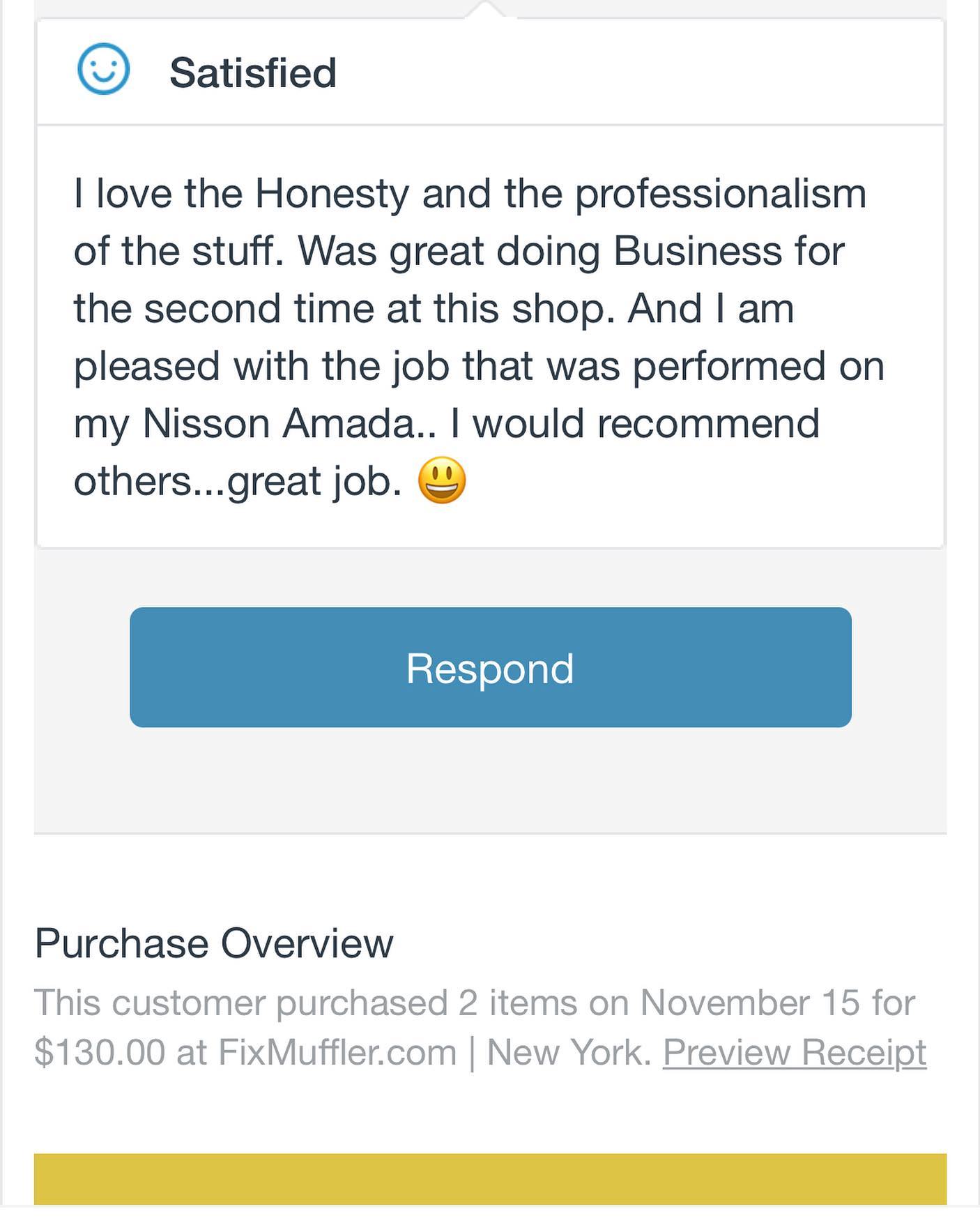Screen dimensions: 980x1225
Task: Click the '2 items' purchase count text
Action: tap(518, 1003)
